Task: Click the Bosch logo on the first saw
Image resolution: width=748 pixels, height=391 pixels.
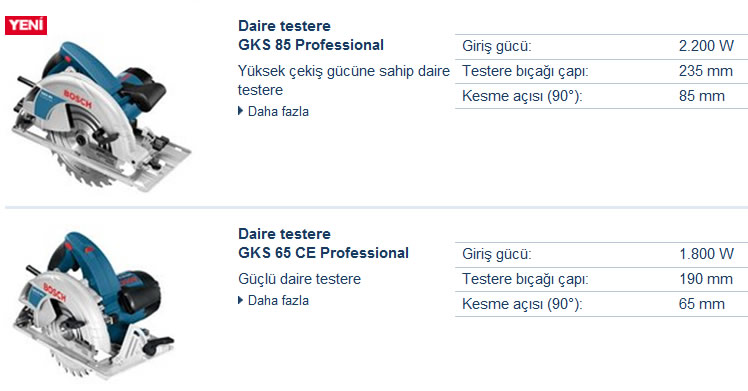Action: point(78,99)
